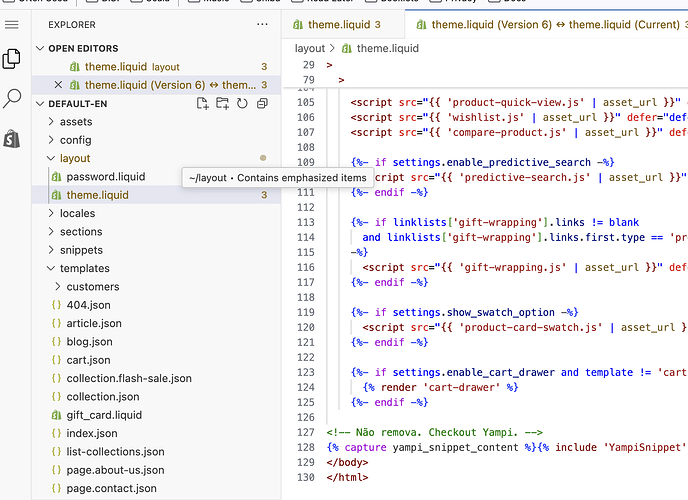Viewport: 688px width, 500px height.
Task: Click the product-quick-view.js script line
Action: pos(519,102)
